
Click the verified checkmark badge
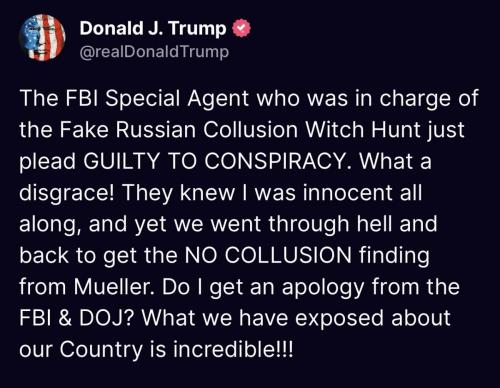tap(241, 29)
